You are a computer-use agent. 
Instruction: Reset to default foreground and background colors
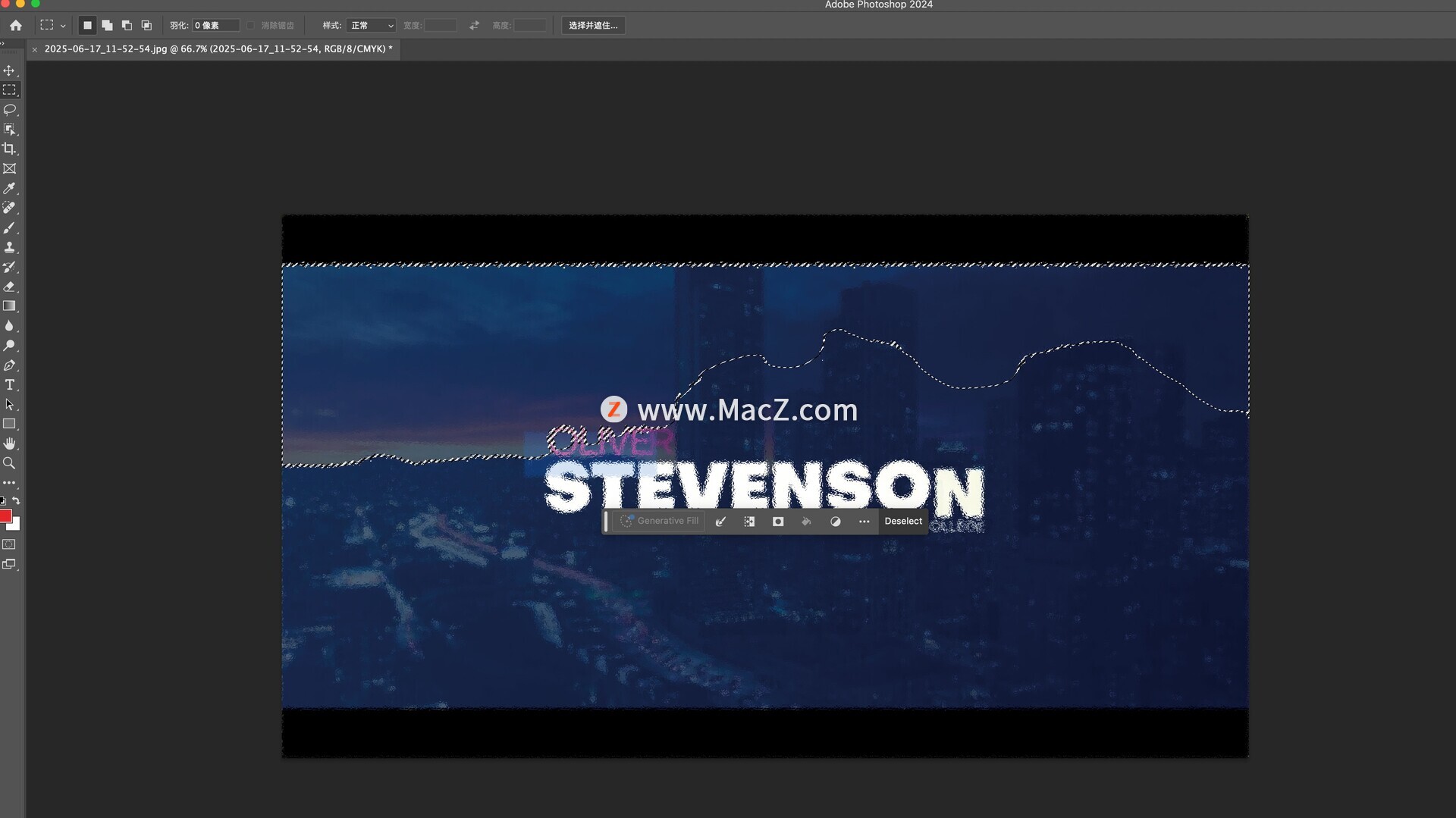click(3, 500)
